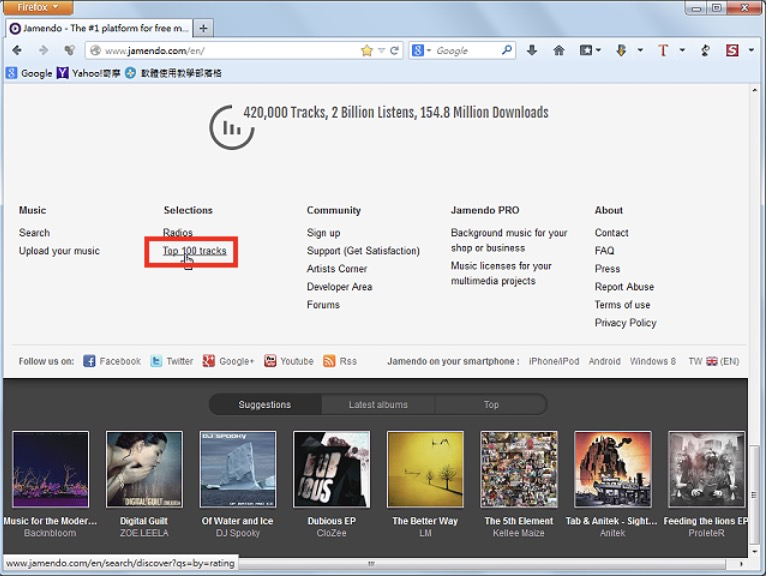Click the Contact link
This screenshot has height=580, width=768.
tap(611, 233)
